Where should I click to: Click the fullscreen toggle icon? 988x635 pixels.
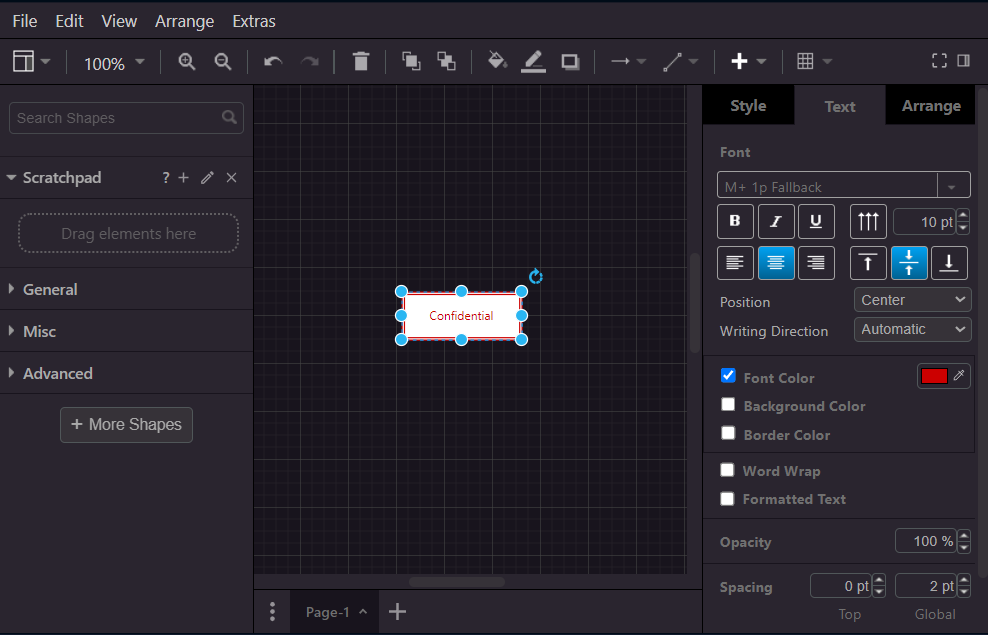pyautogui.click(x=939, y=60)
